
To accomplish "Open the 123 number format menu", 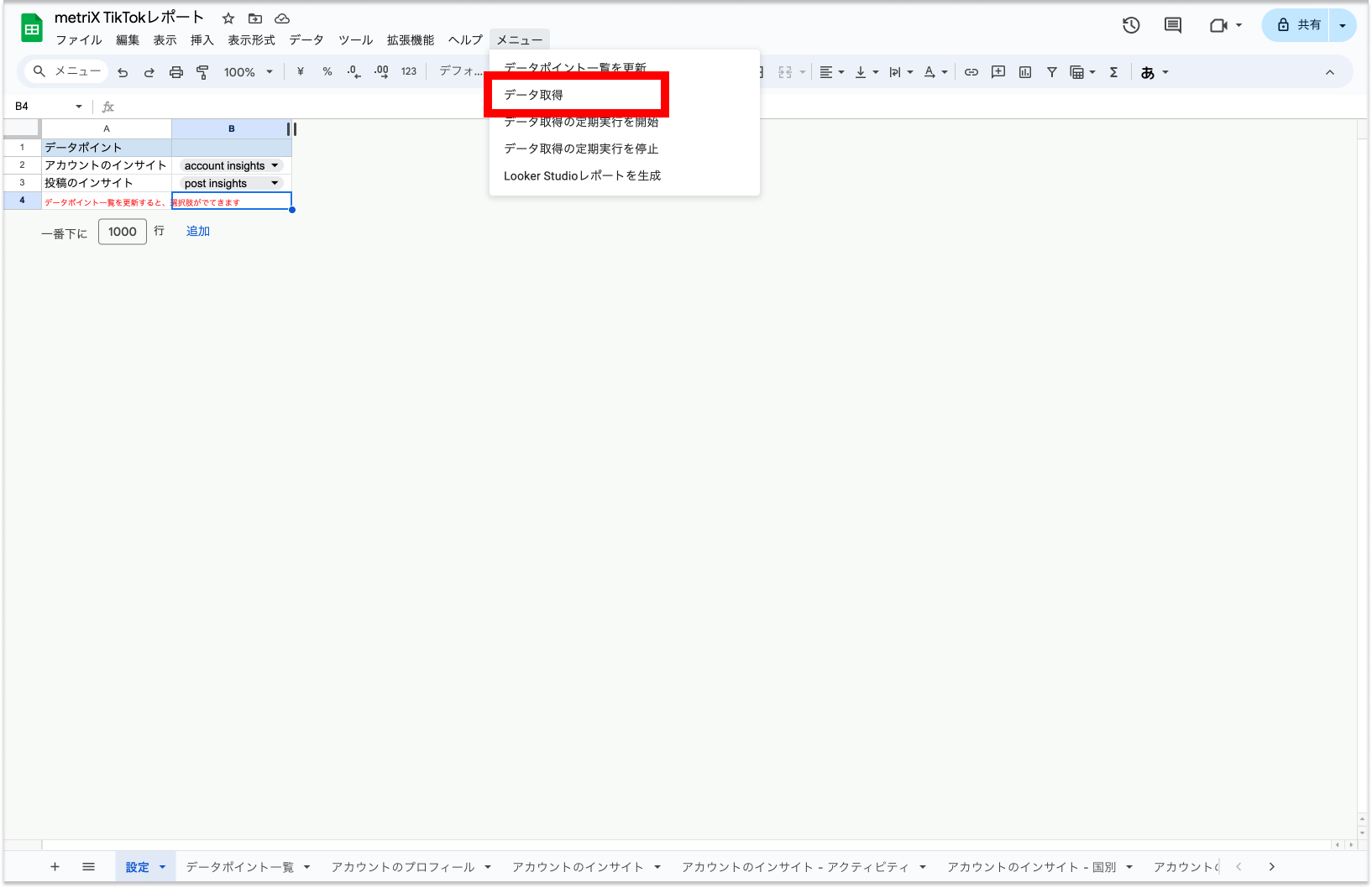I will (409, 72).
